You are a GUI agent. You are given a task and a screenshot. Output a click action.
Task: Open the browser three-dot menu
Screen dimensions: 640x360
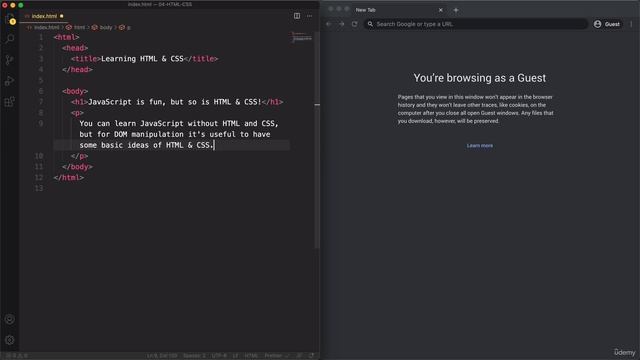pyautogui.click(x=631, y=24)
